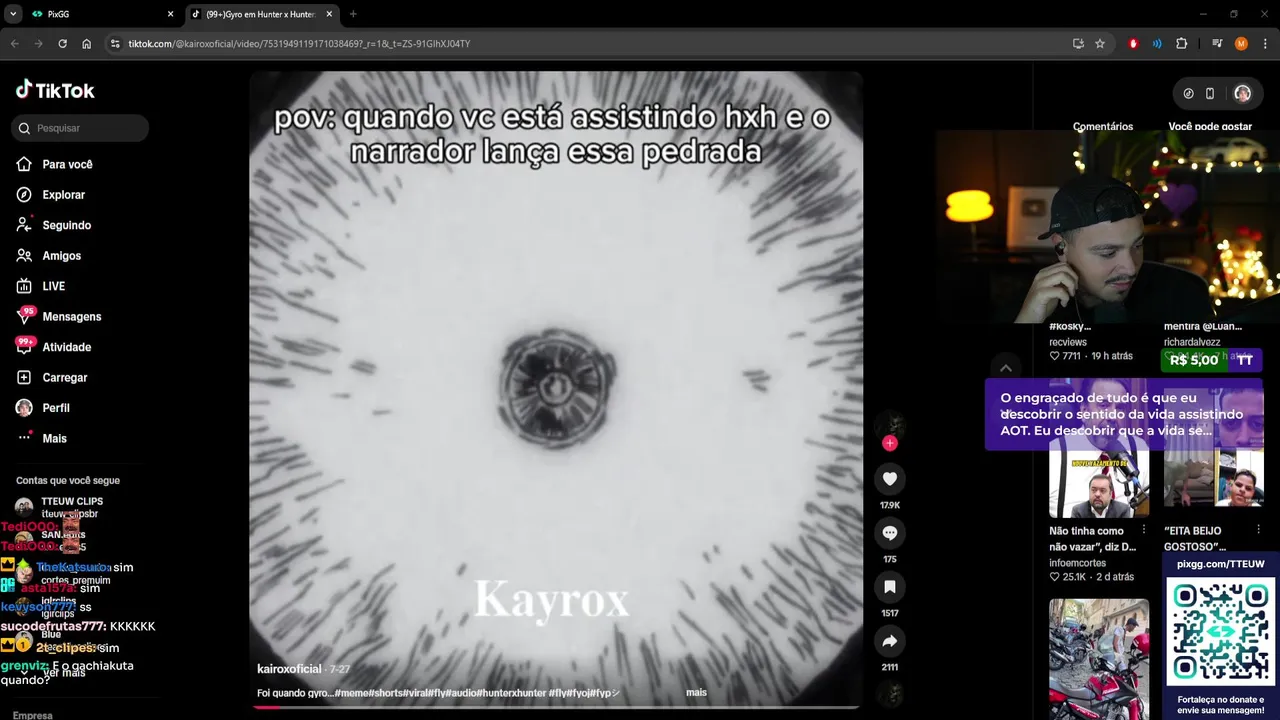The height and width of the screenshot is (720, 1280).
Task: Go to the previous video with the up arrow
Action: click(1006, 368)
